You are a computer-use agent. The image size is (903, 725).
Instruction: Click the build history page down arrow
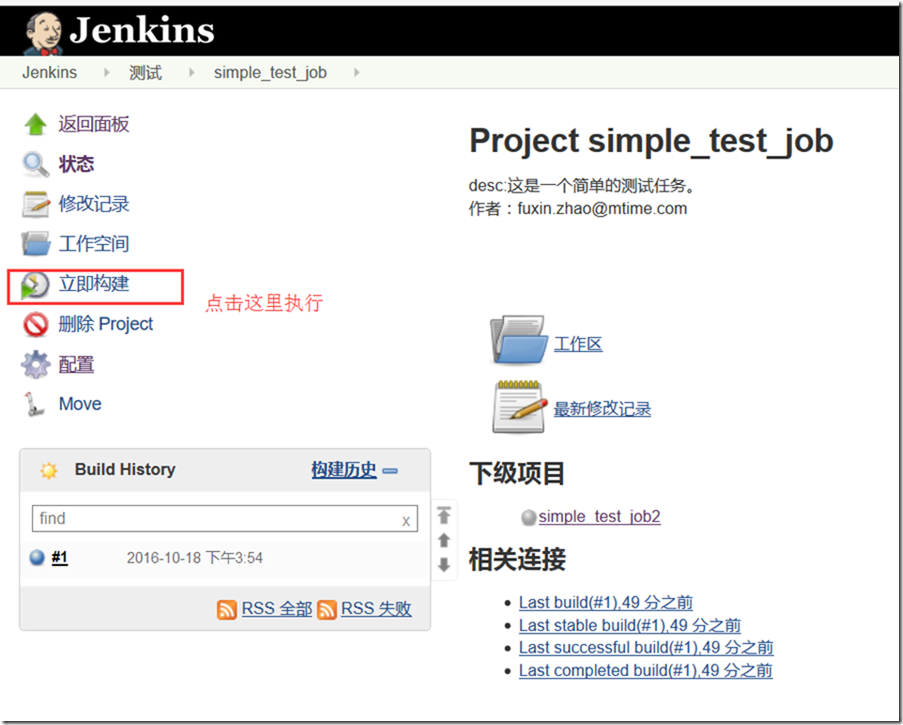point(444,564)
